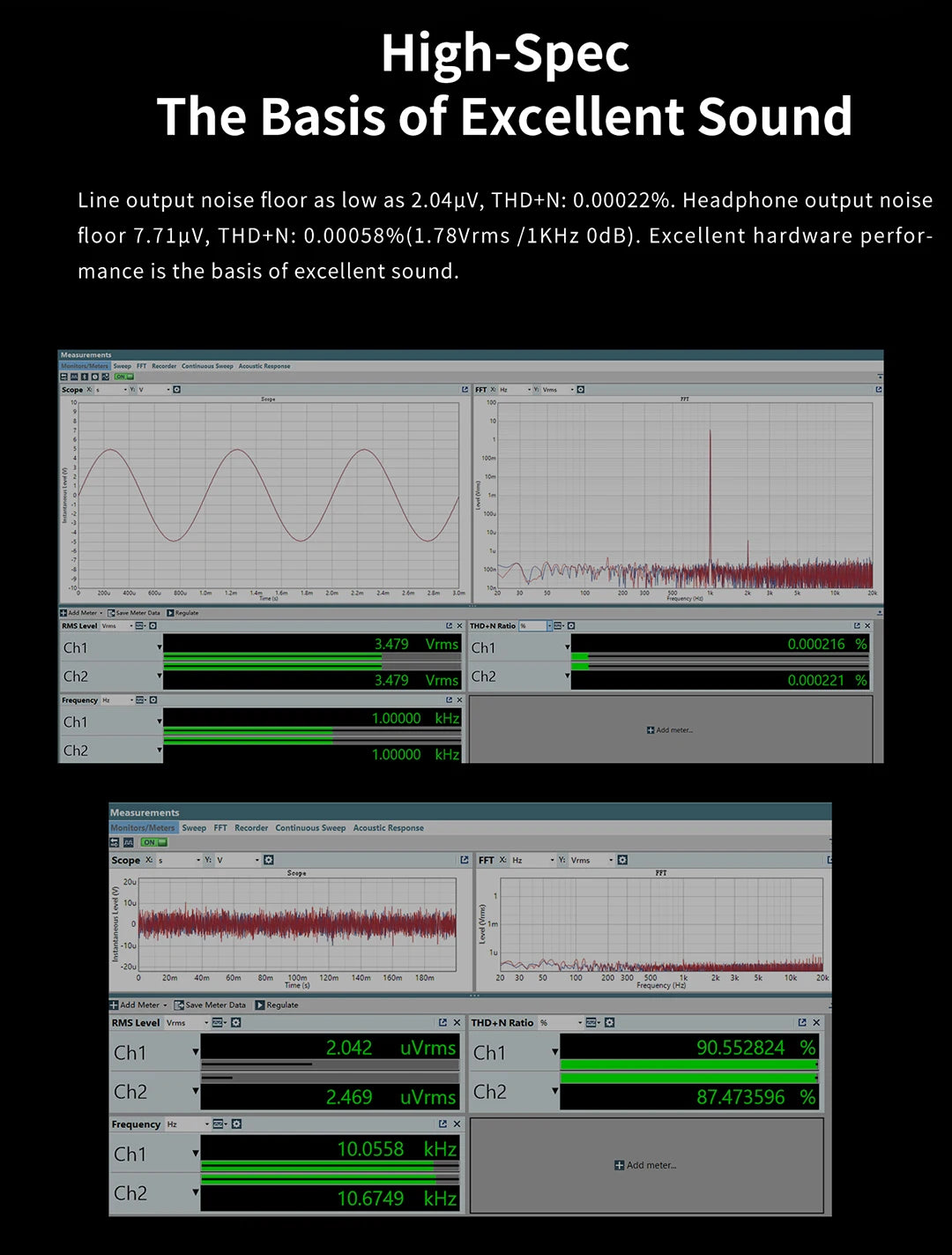This screenshot has height=1255, width=952.
Task: Switch to the Sweep tab
Action: pos(122,366)
